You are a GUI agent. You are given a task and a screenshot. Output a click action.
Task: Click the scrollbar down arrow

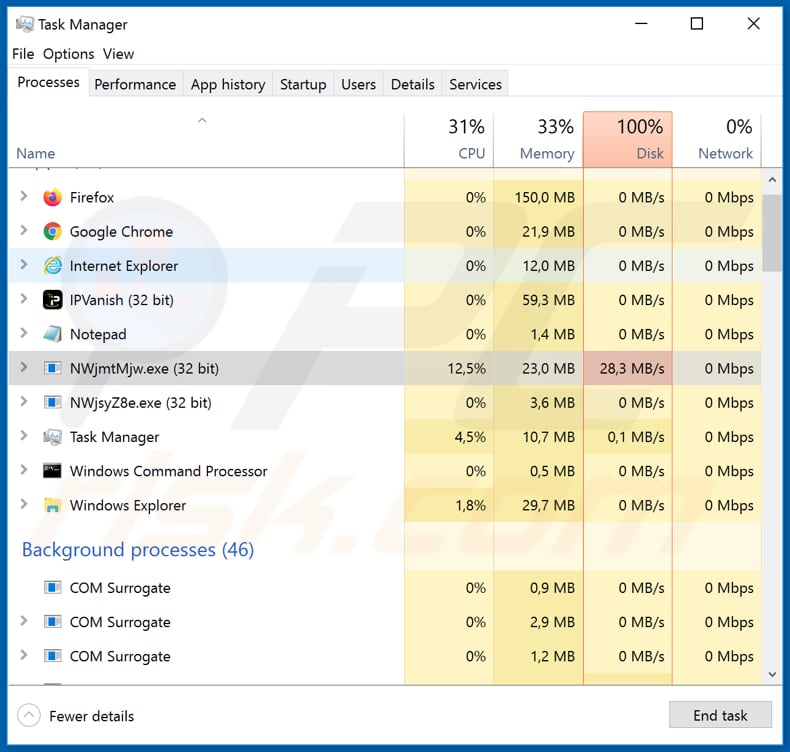772,674
